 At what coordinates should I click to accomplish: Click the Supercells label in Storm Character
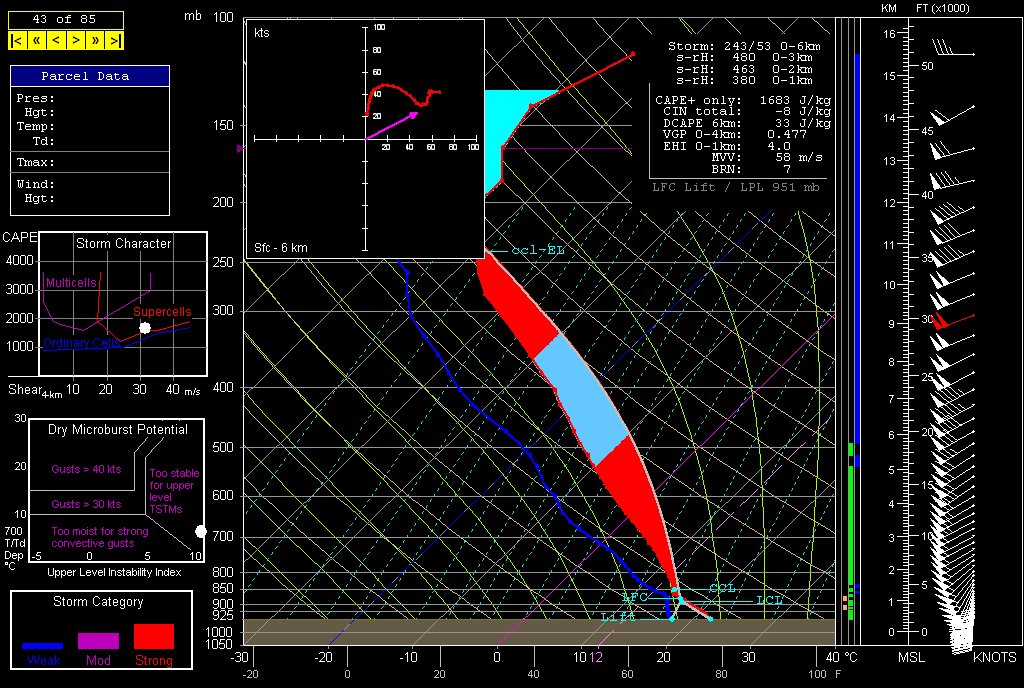(x=162, y=312)
